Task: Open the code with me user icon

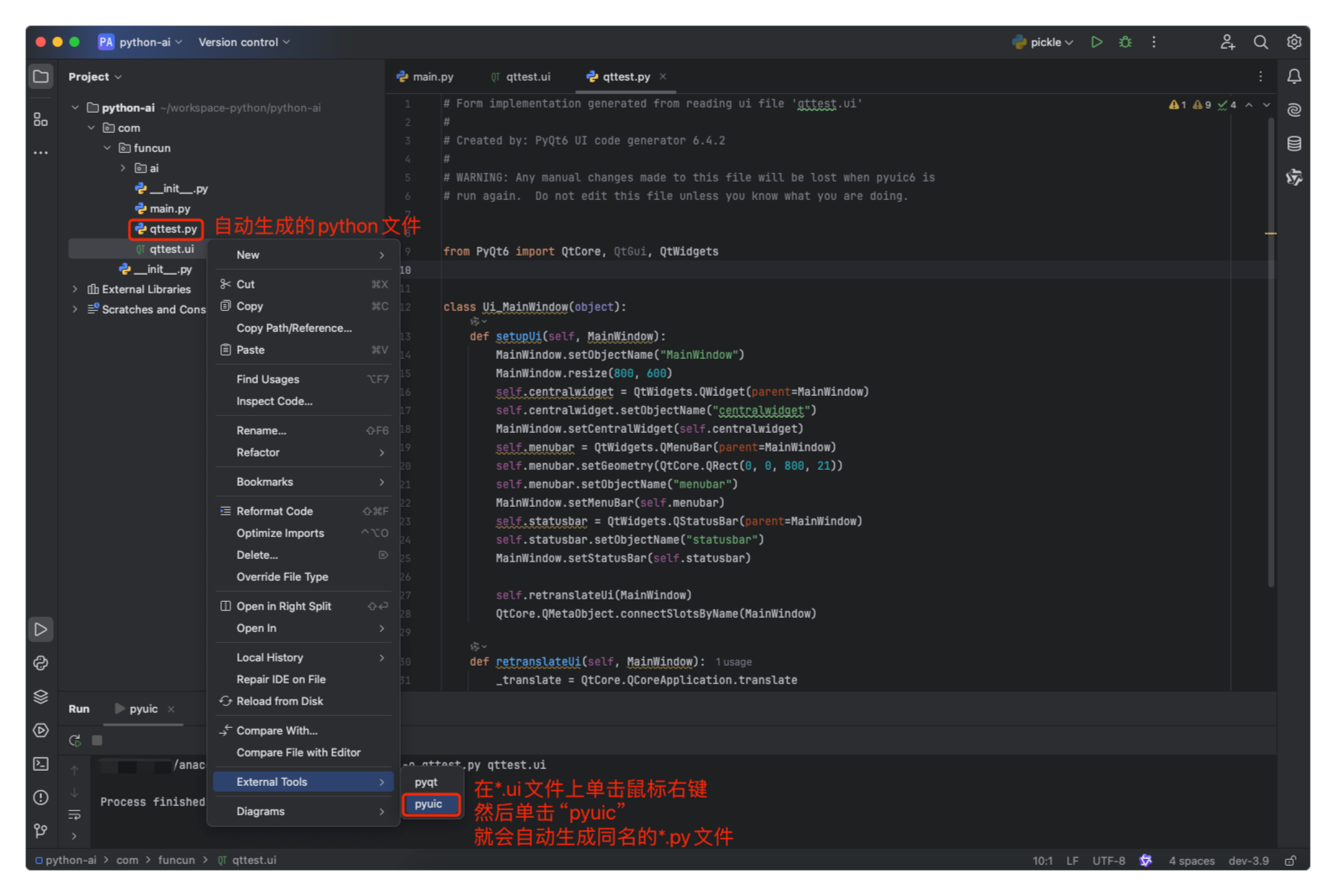Action: point(1228,42)
